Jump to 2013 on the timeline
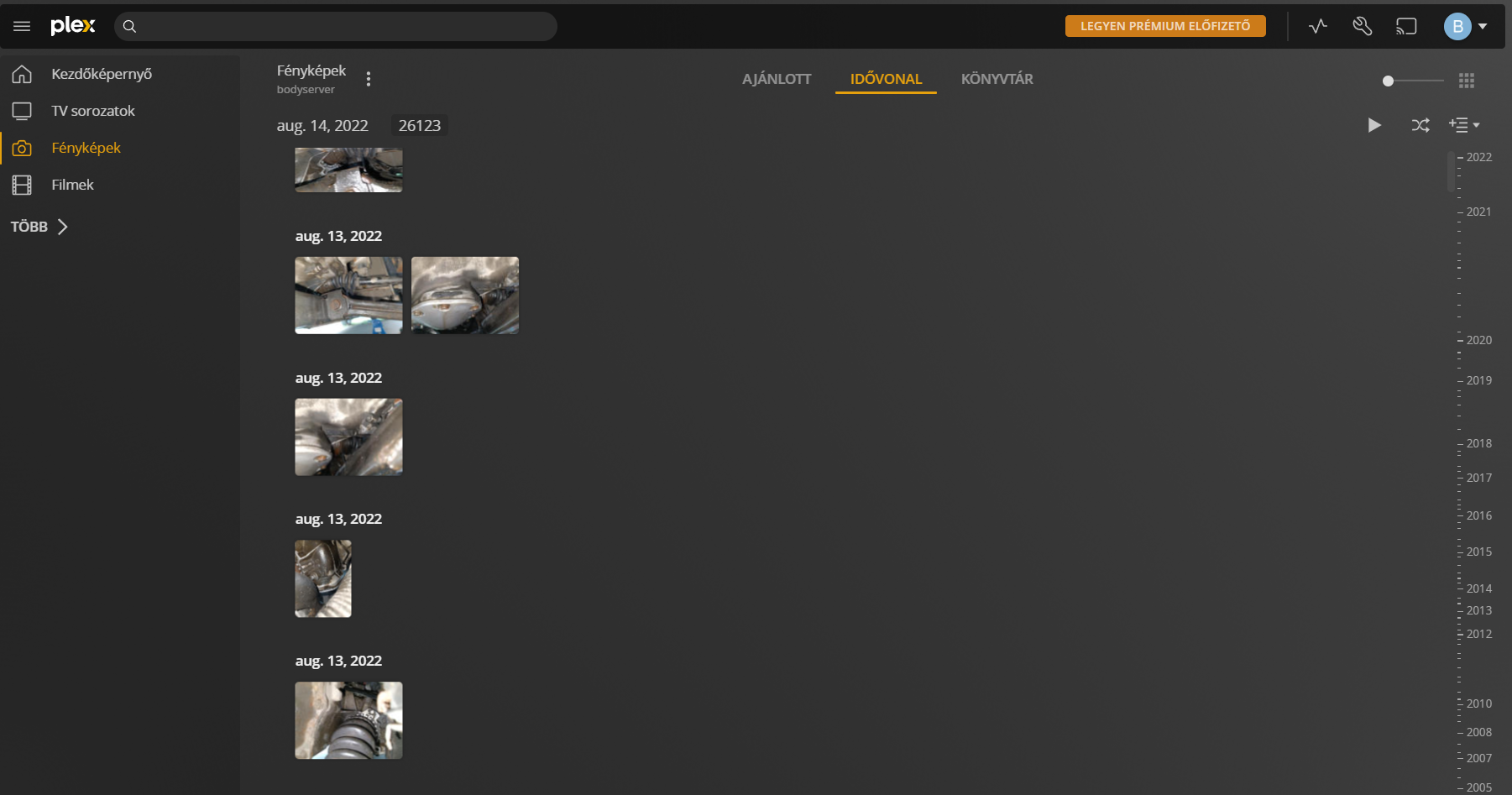 click(1478, 610)
